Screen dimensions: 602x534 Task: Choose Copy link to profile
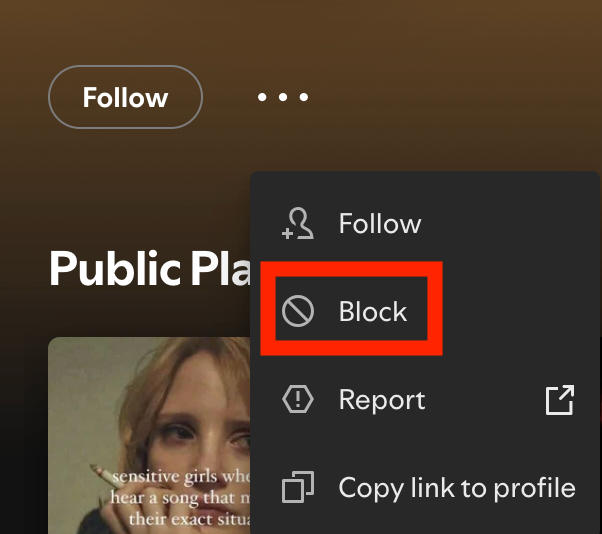pyautogui.click(x=457, y=488)
